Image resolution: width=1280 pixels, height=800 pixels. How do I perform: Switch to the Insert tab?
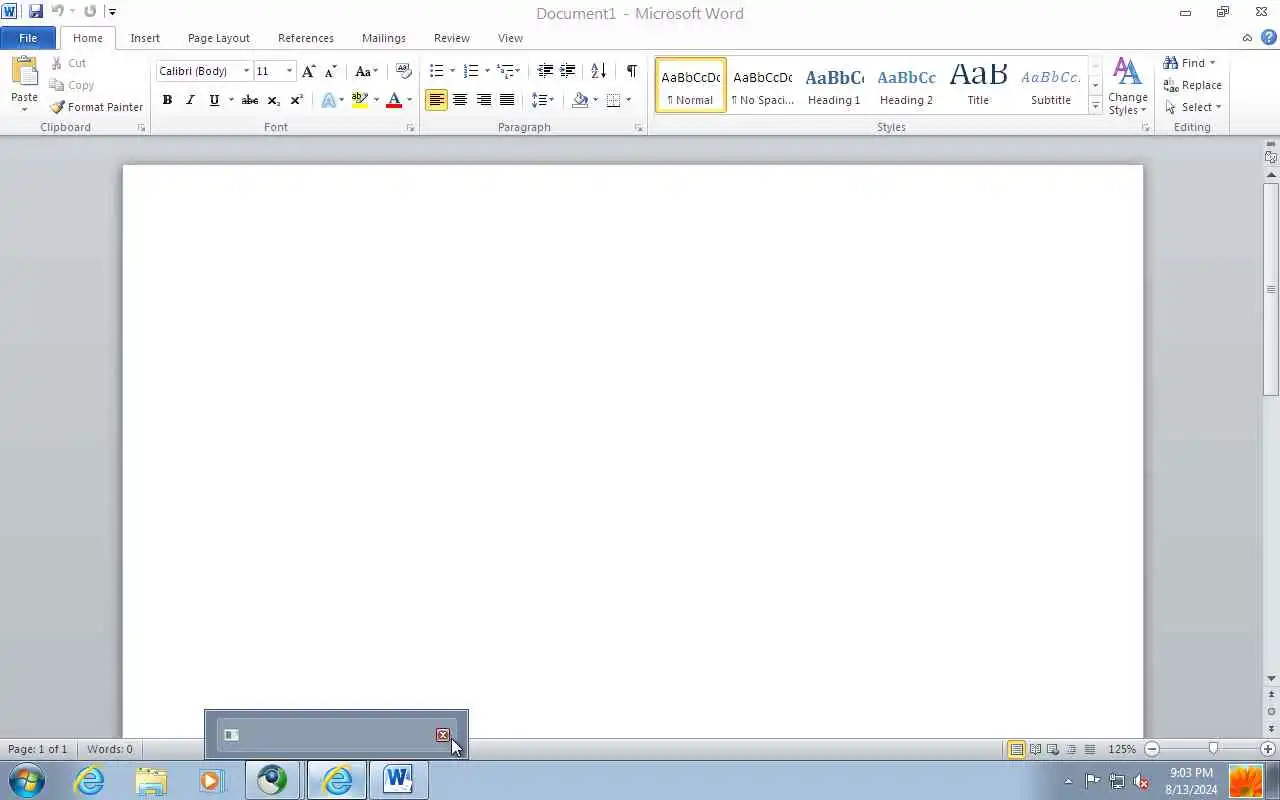click(145, 38)
